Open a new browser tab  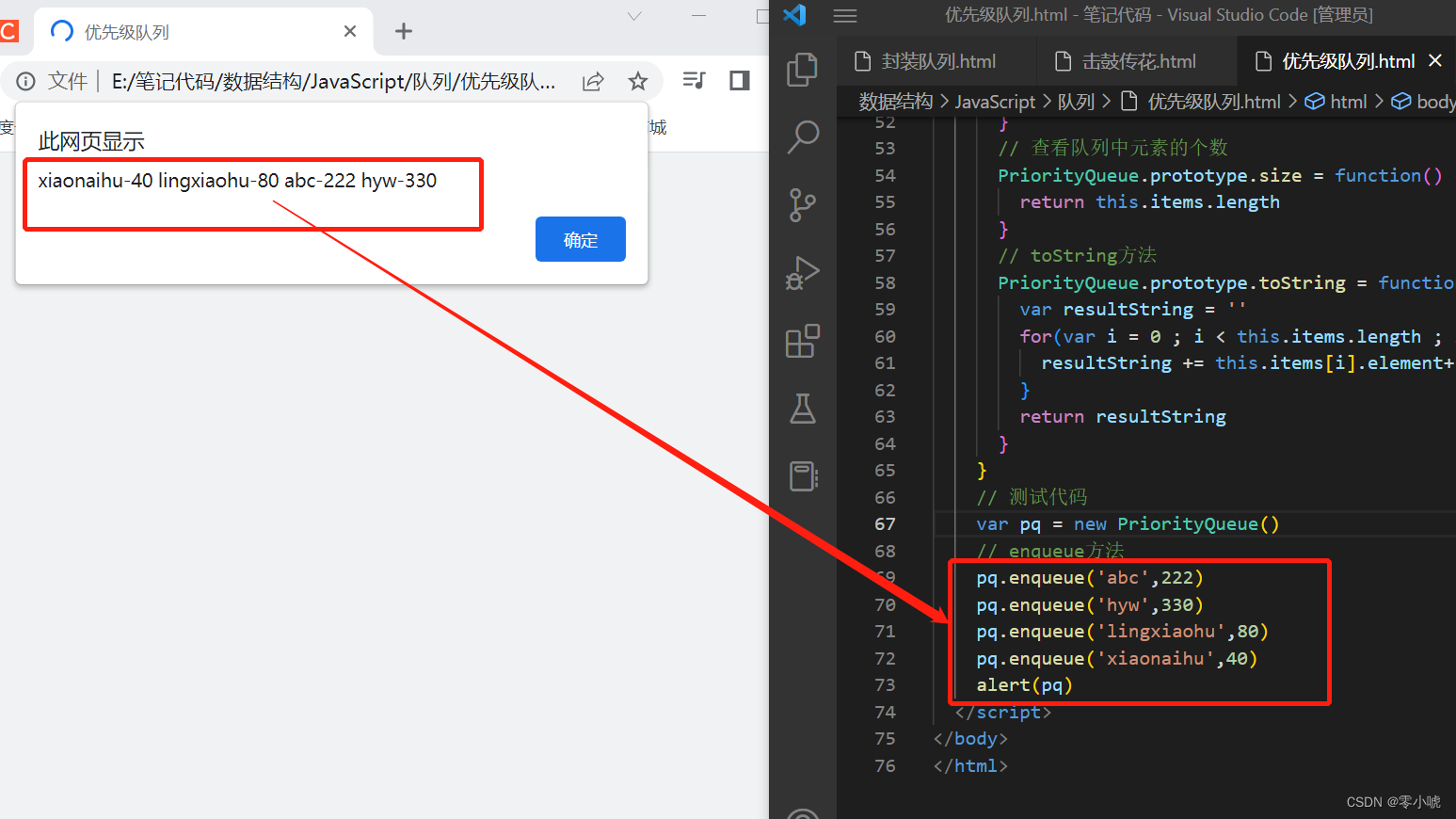tap(404, 31)
